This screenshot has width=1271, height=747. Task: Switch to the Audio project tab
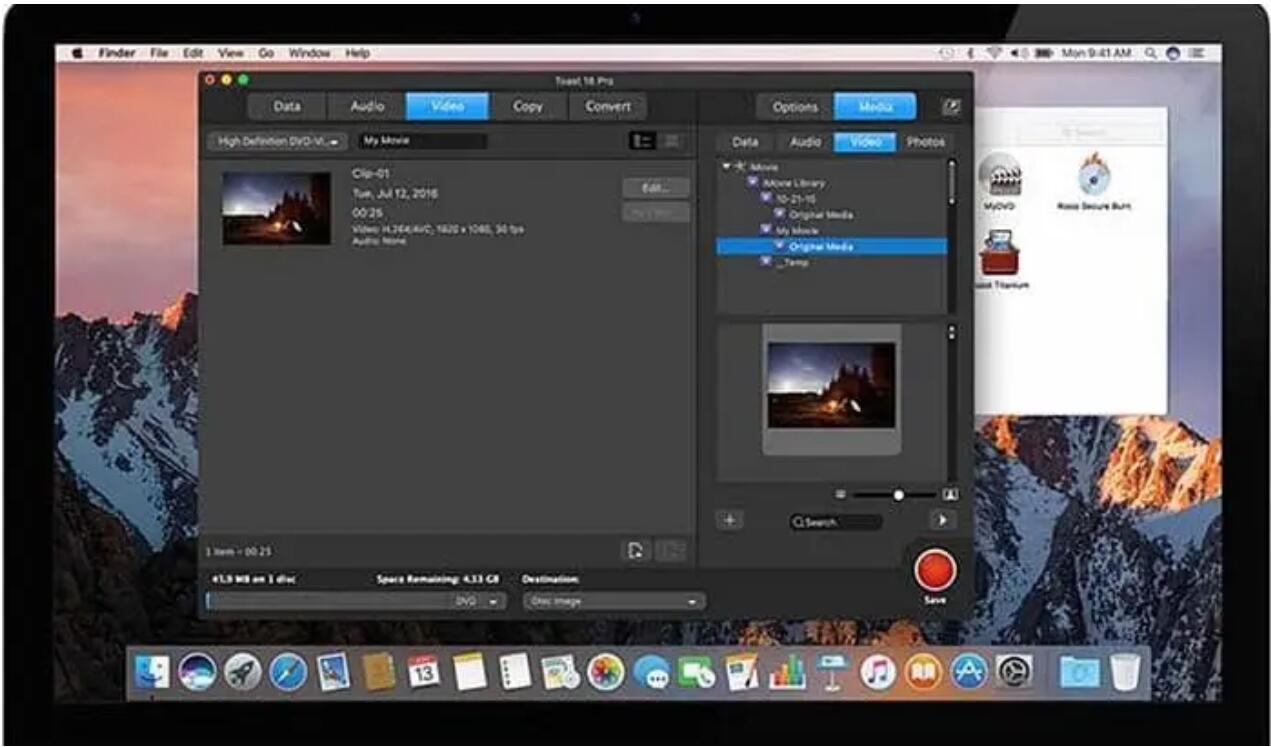(x=367, y=106)
